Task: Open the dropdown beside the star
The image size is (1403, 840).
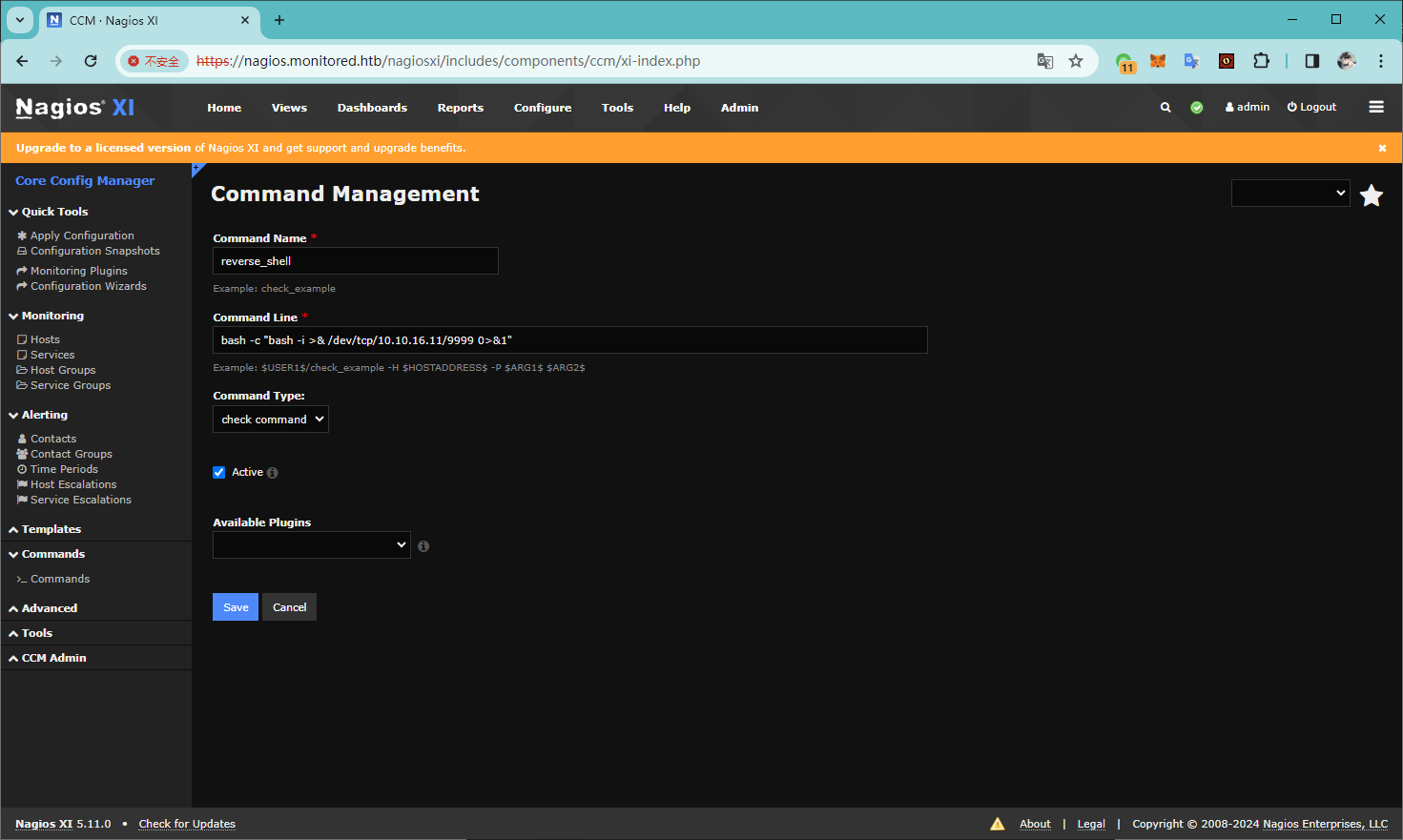Action: pyautogui.click(x=1290, y=193)
